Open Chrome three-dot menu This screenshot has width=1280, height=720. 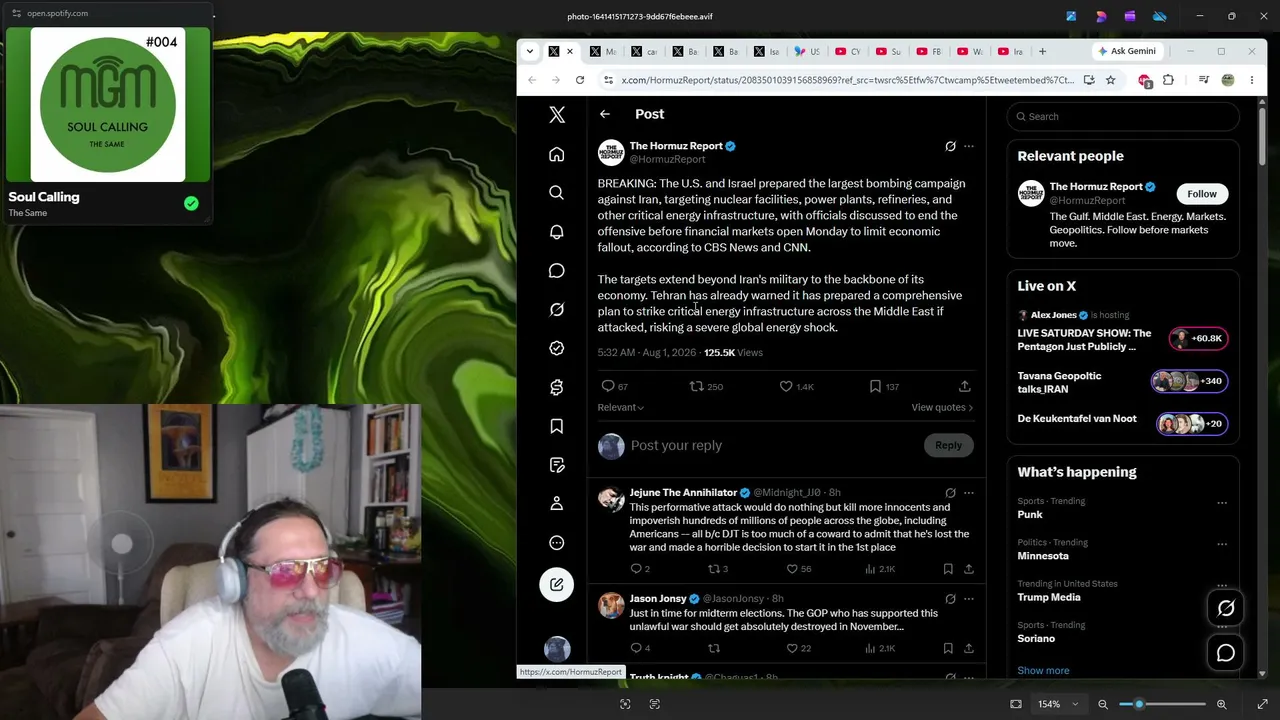[1251, 80]
